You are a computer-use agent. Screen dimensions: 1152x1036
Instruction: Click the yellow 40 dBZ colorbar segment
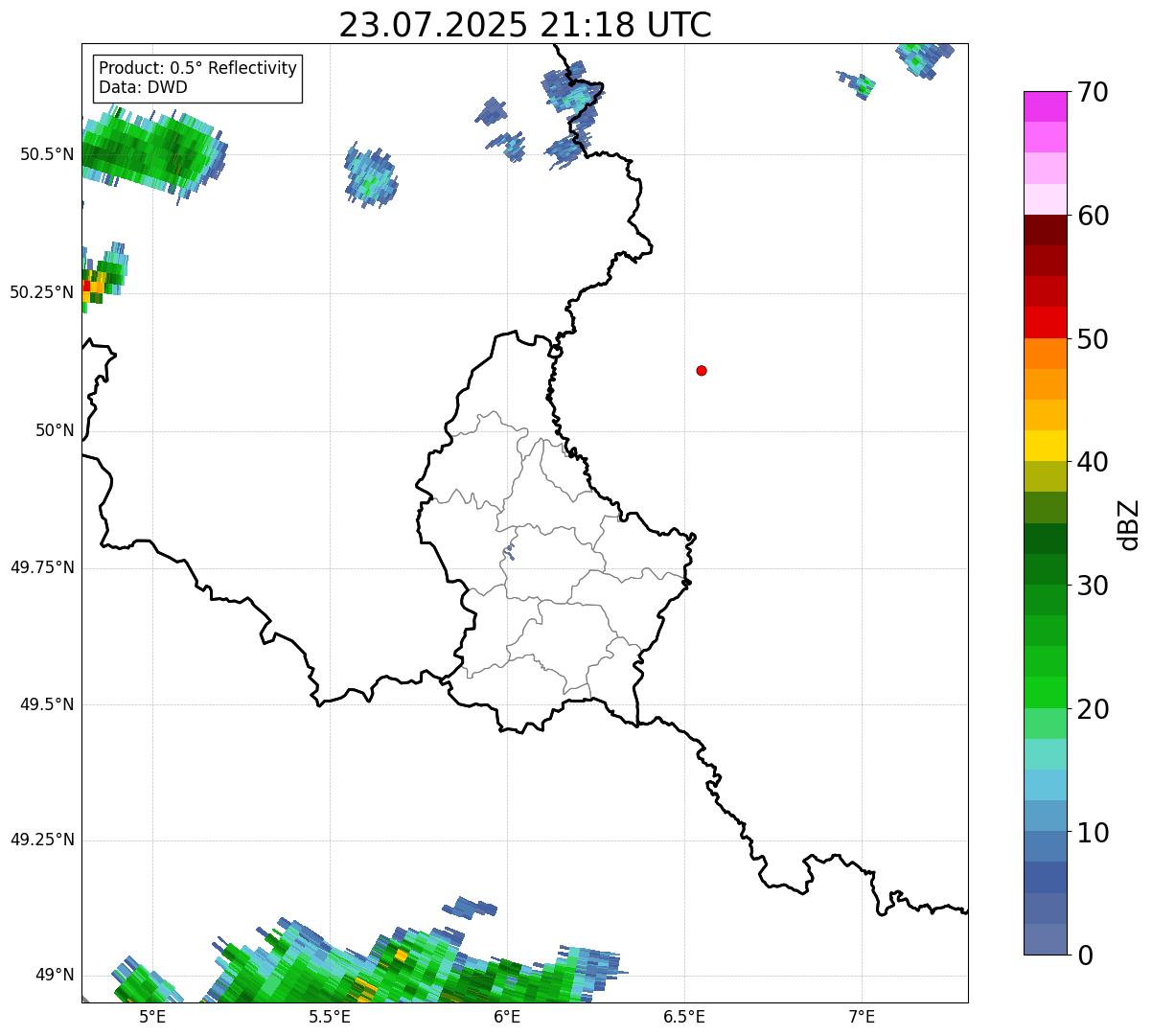(1046, 447)
